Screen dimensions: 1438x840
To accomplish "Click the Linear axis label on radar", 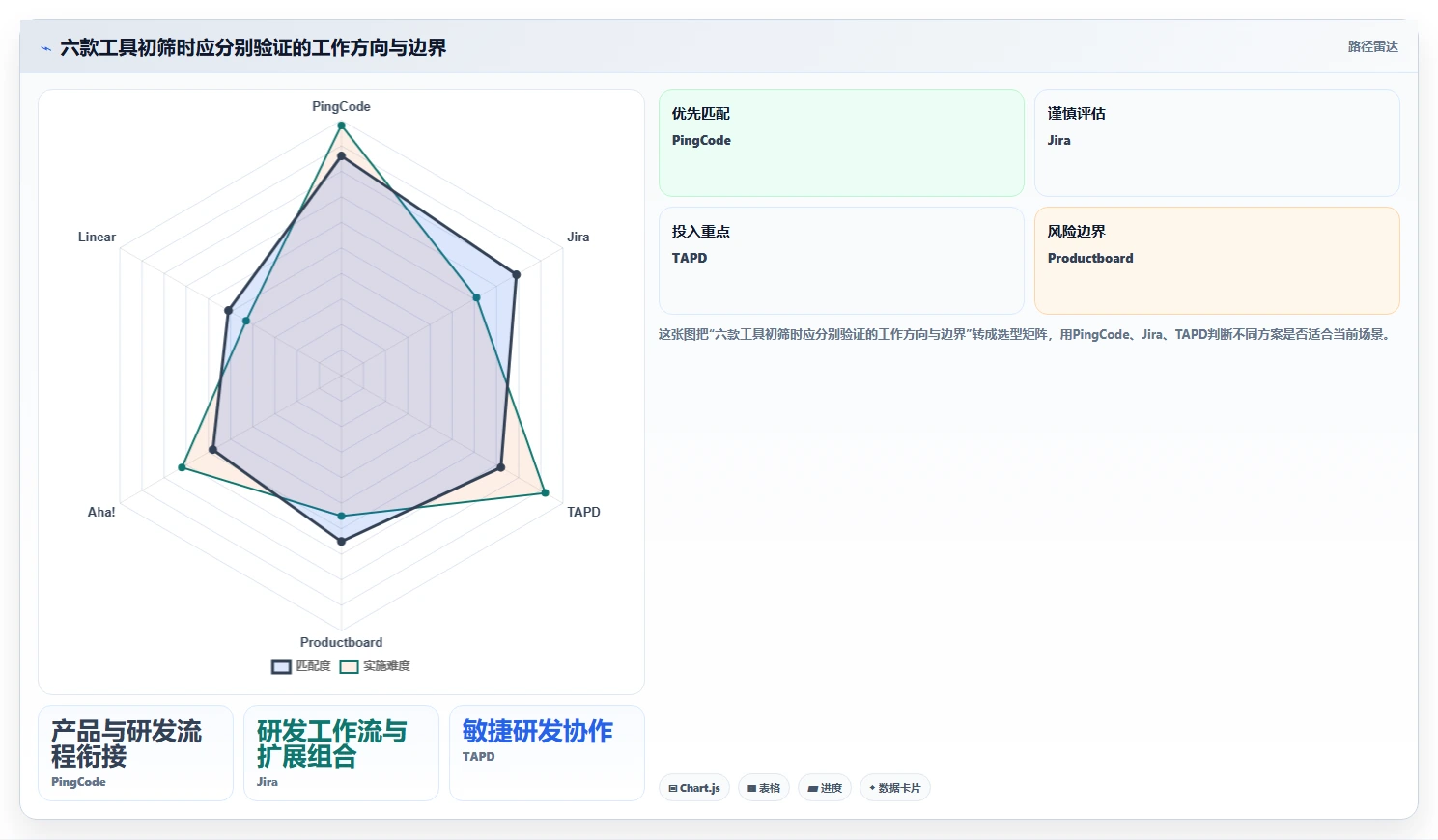I will (97, 237).
